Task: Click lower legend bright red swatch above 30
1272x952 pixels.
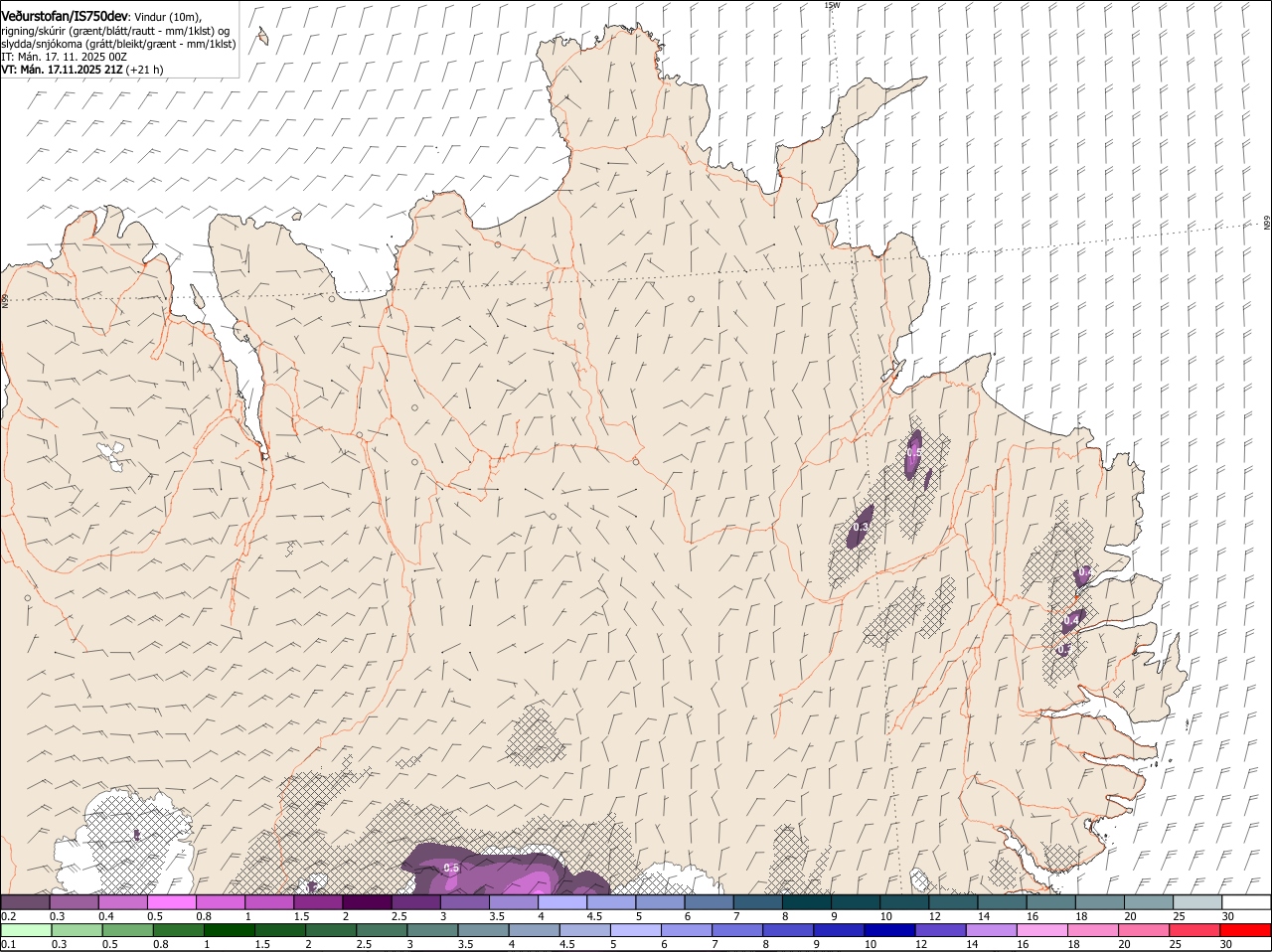Action: pyautogui.click(x=1244, y=930)
